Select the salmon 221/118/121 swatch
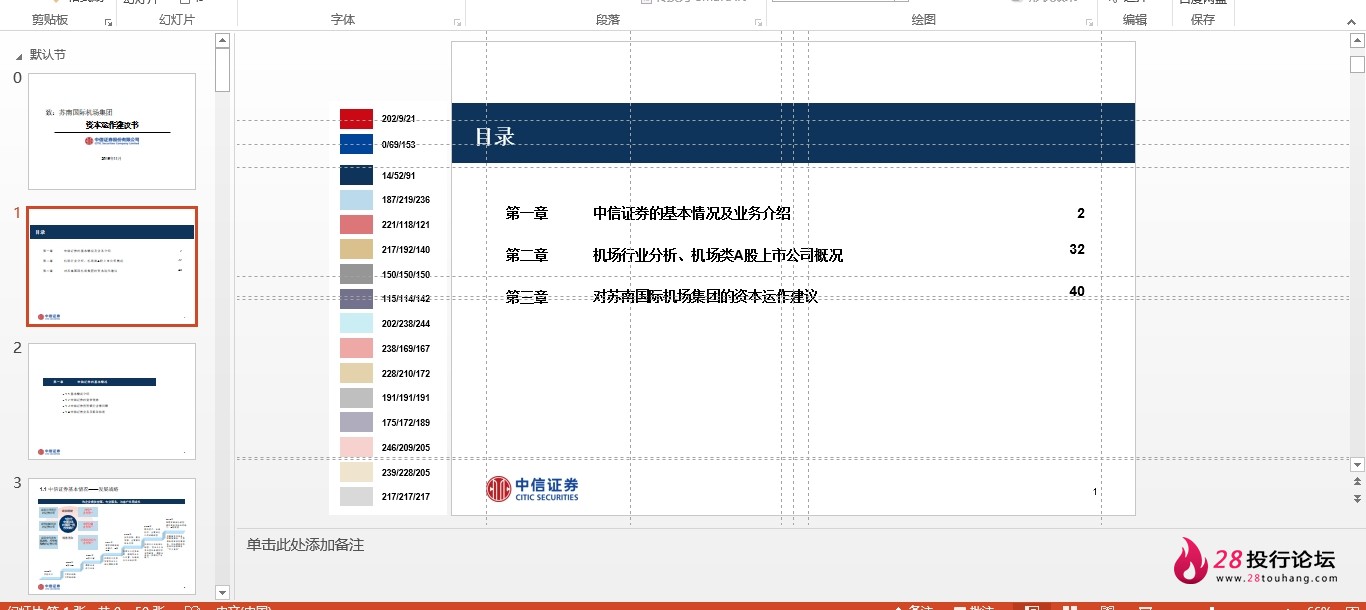Image resolution: width=1366 pixels, height=610 pixels. pos(356,224)
